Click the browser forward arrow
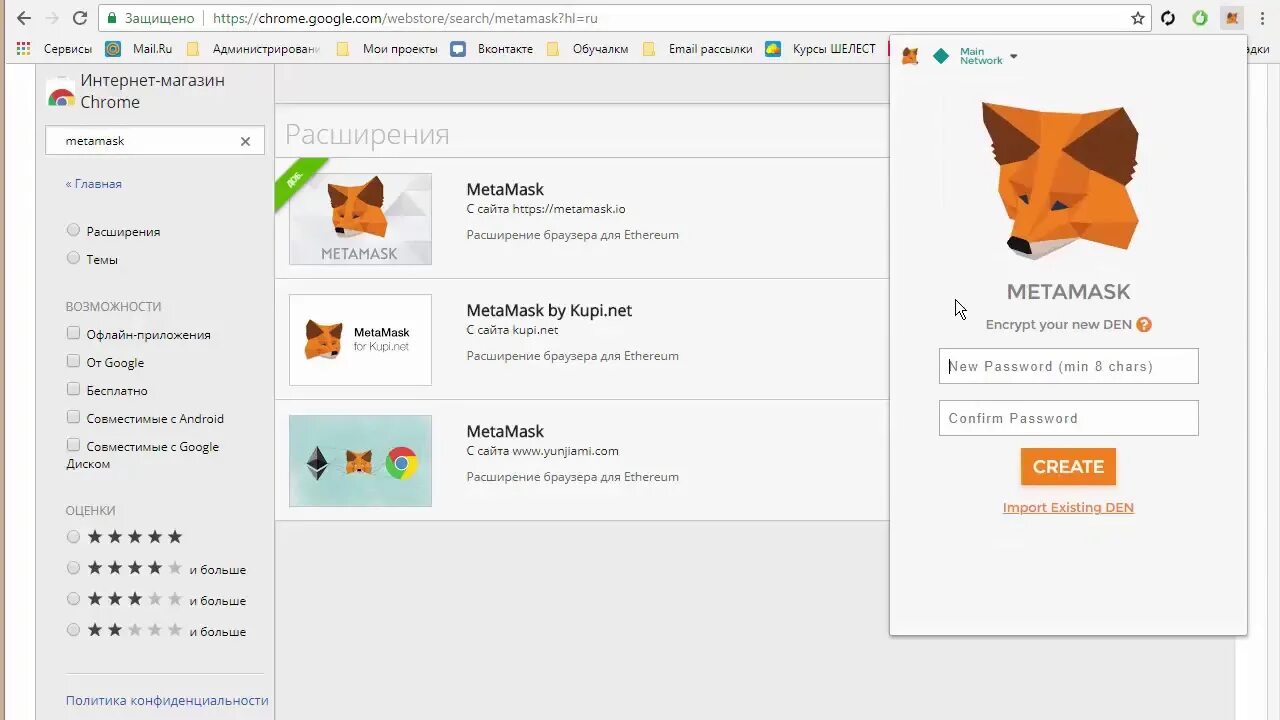The height and width of the screenshot is (720, 1280). [x=52, y=18]
